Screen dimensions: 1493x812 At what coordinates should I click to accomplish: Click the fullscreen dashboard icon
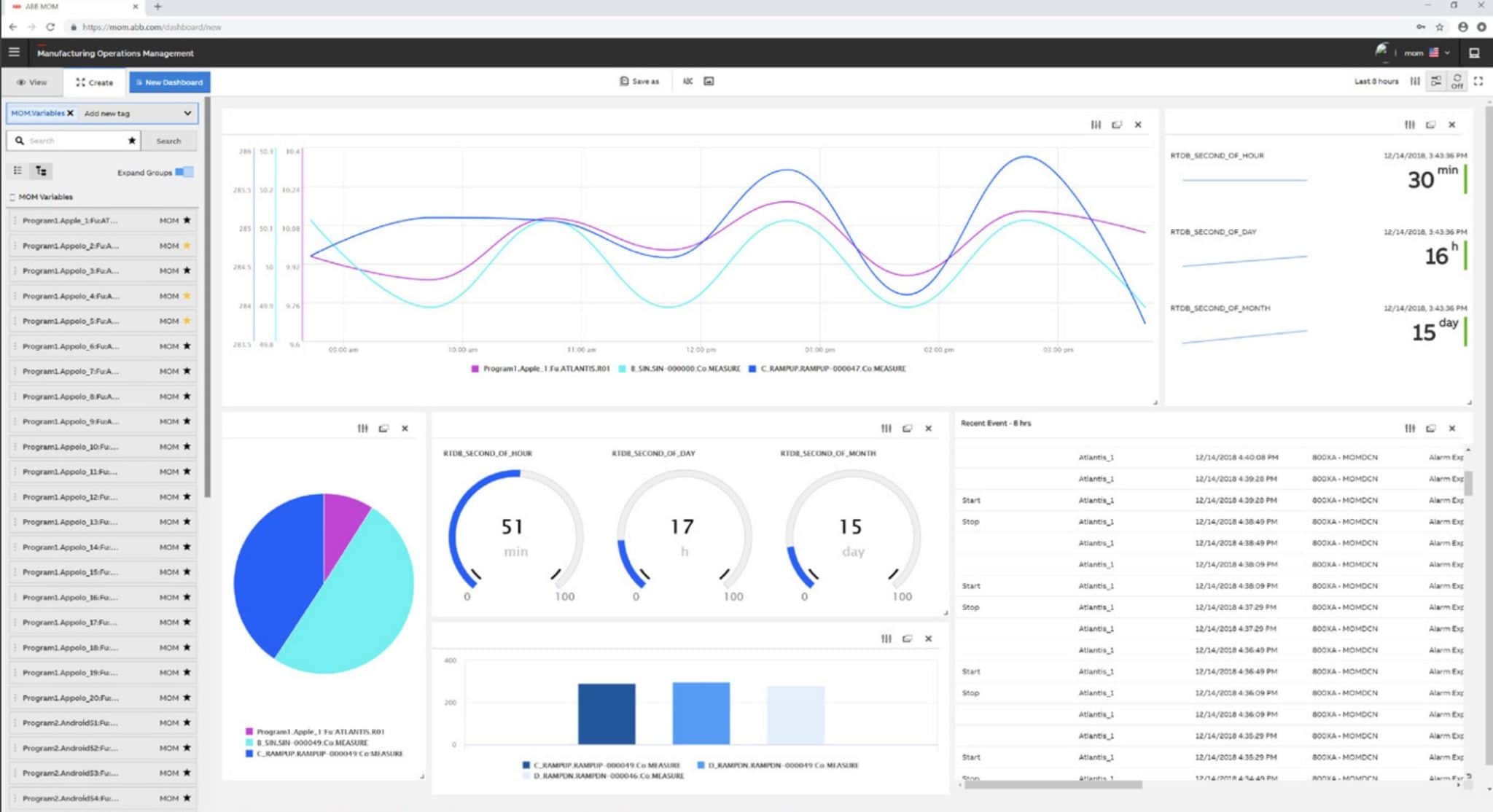coord(1478,82)
